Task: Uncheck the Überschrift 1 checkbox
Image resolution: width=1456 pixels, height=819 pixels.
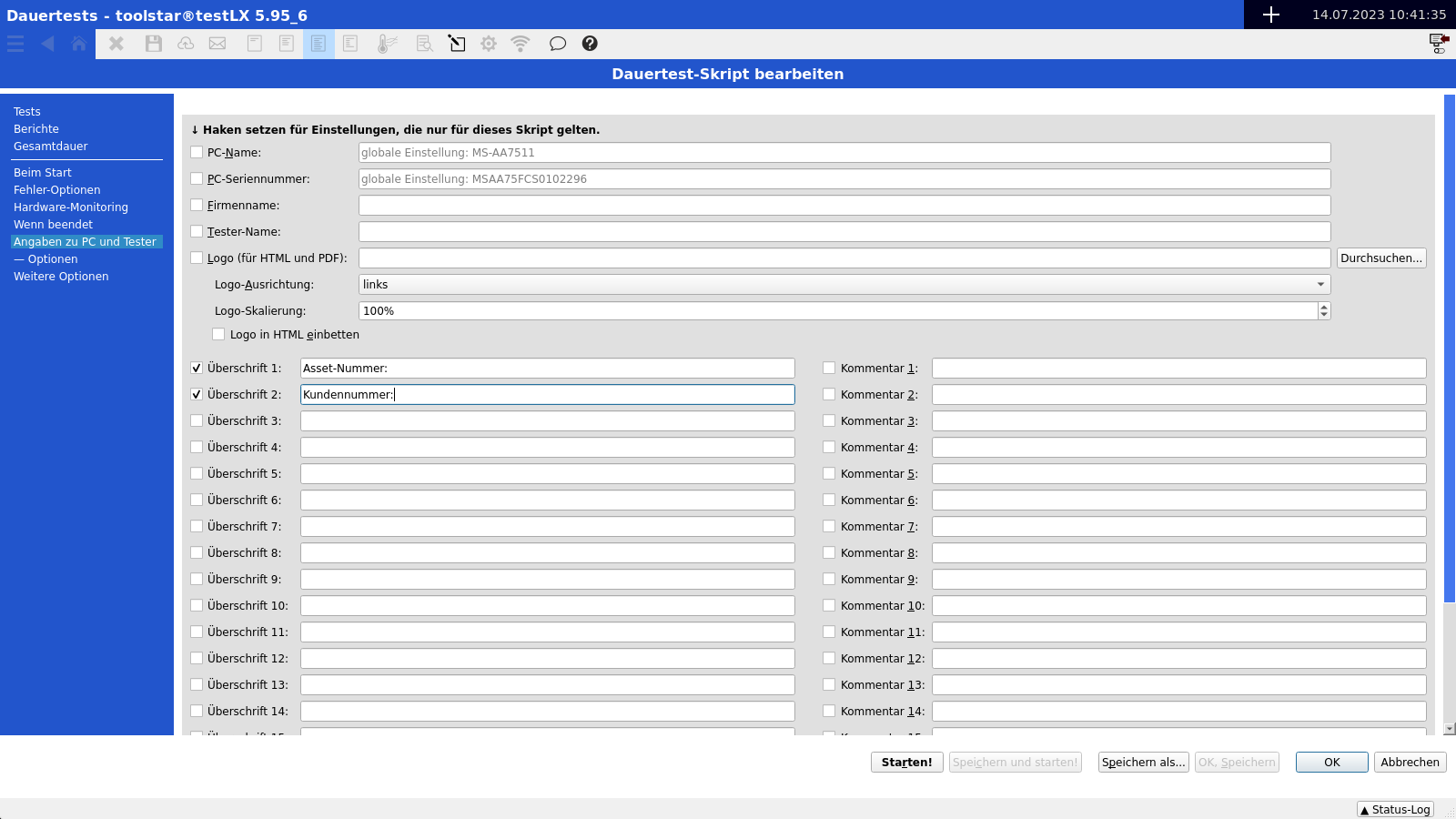Action: pyautogui.click(x=197, y=369)
